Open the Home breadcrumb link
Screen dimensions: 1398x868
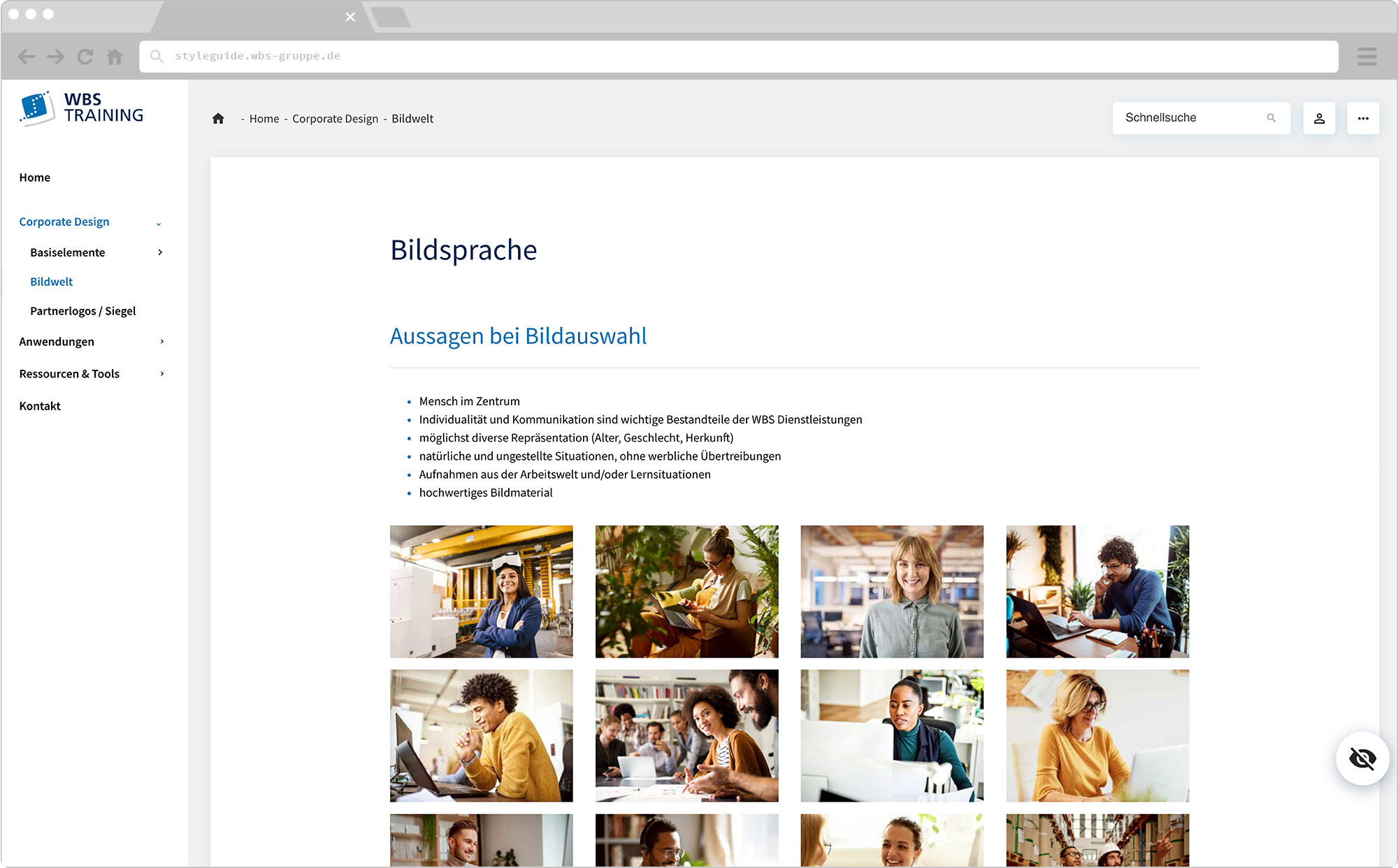264,119
